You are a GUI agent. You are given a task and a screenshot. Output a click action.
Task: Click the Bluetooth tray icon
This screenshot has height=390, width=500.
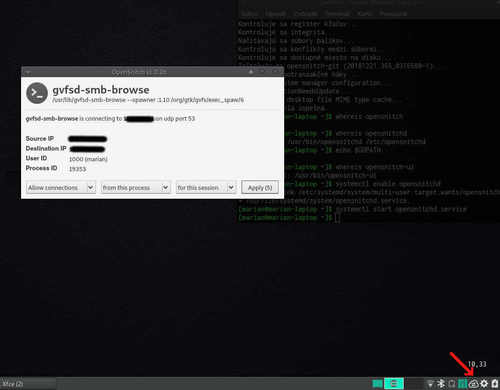[x=441, y=384]
